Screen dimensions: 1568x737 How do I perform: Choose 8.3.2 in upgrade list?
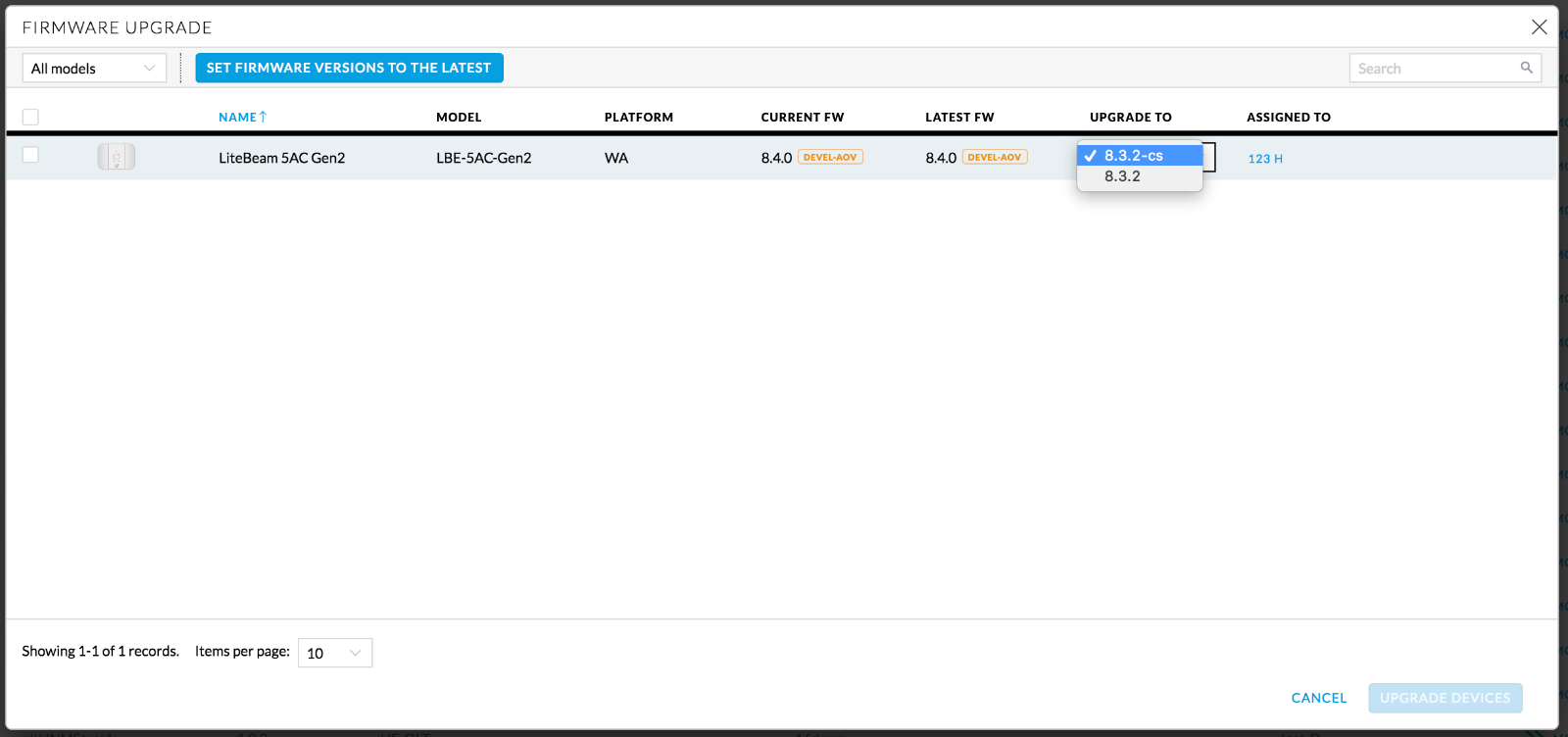click(x=1140, y=176)
